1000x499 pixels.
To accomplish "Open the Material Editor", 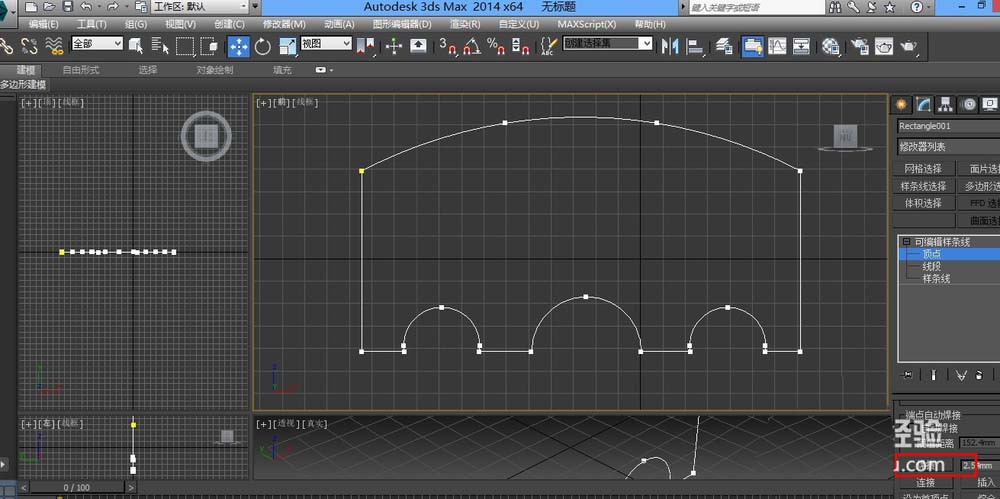I will pos(830,45).
